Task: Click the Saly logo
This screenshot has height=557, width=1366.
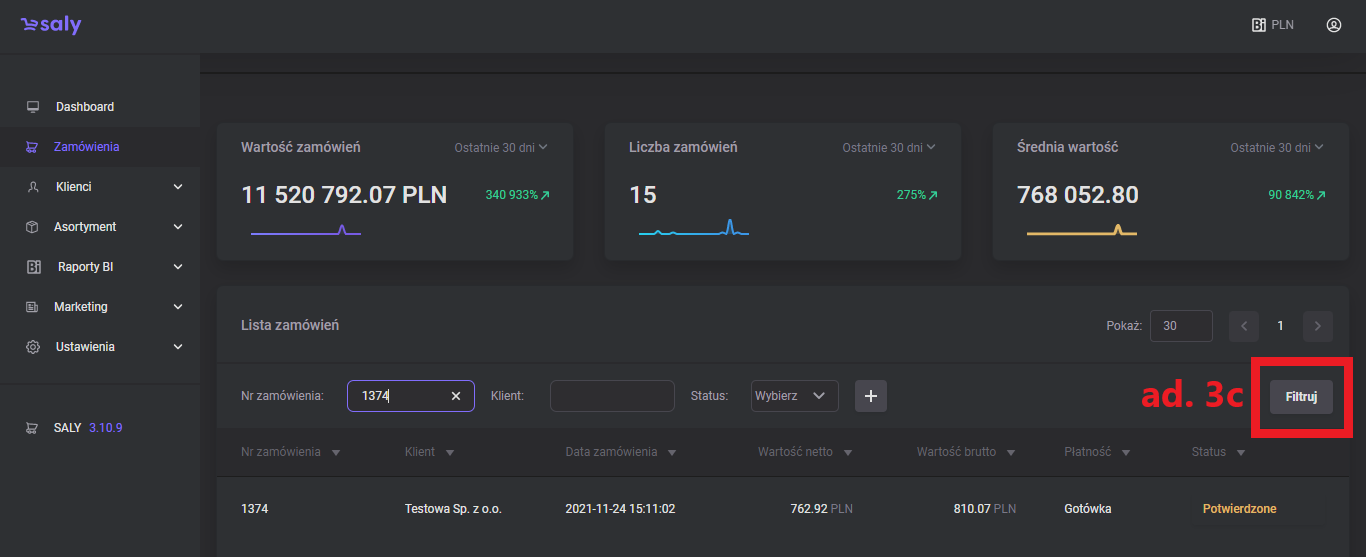Action: (x=51, y=25)
